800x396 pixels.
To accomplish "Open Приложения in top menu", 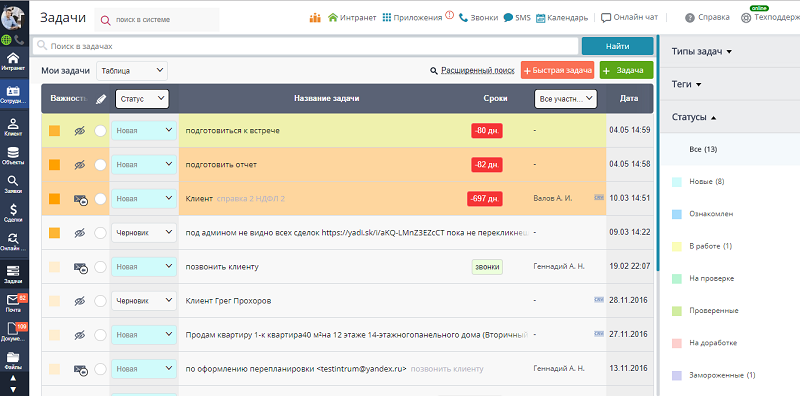I will 412,18.
